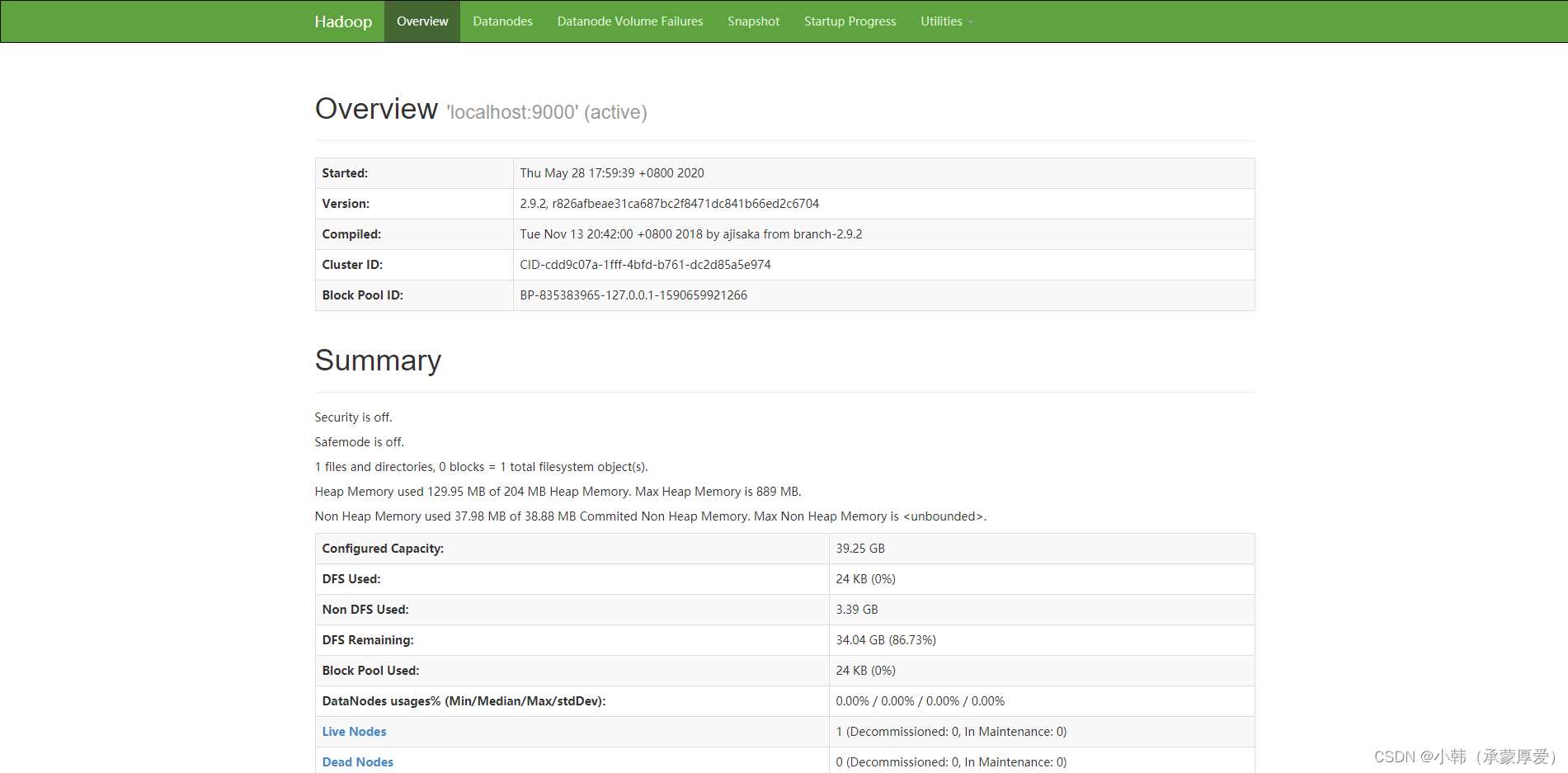Click the Cluster ID: label
The height and width of the screenshot is (773, 1568).
tap(352, 265)
